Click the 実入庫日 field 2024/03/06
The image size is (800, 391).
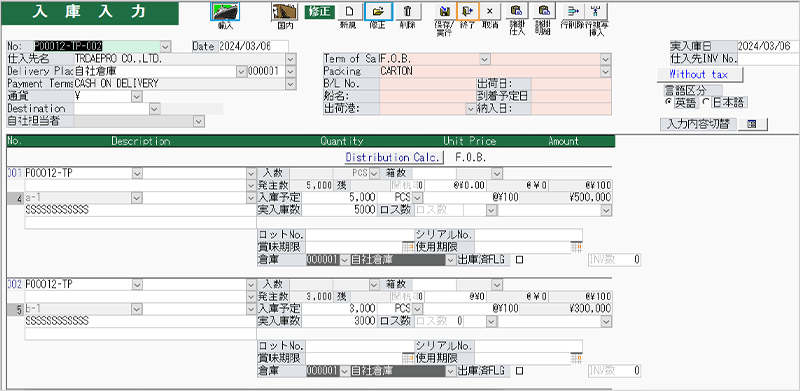pyautogui.click(x=768, y=46)
